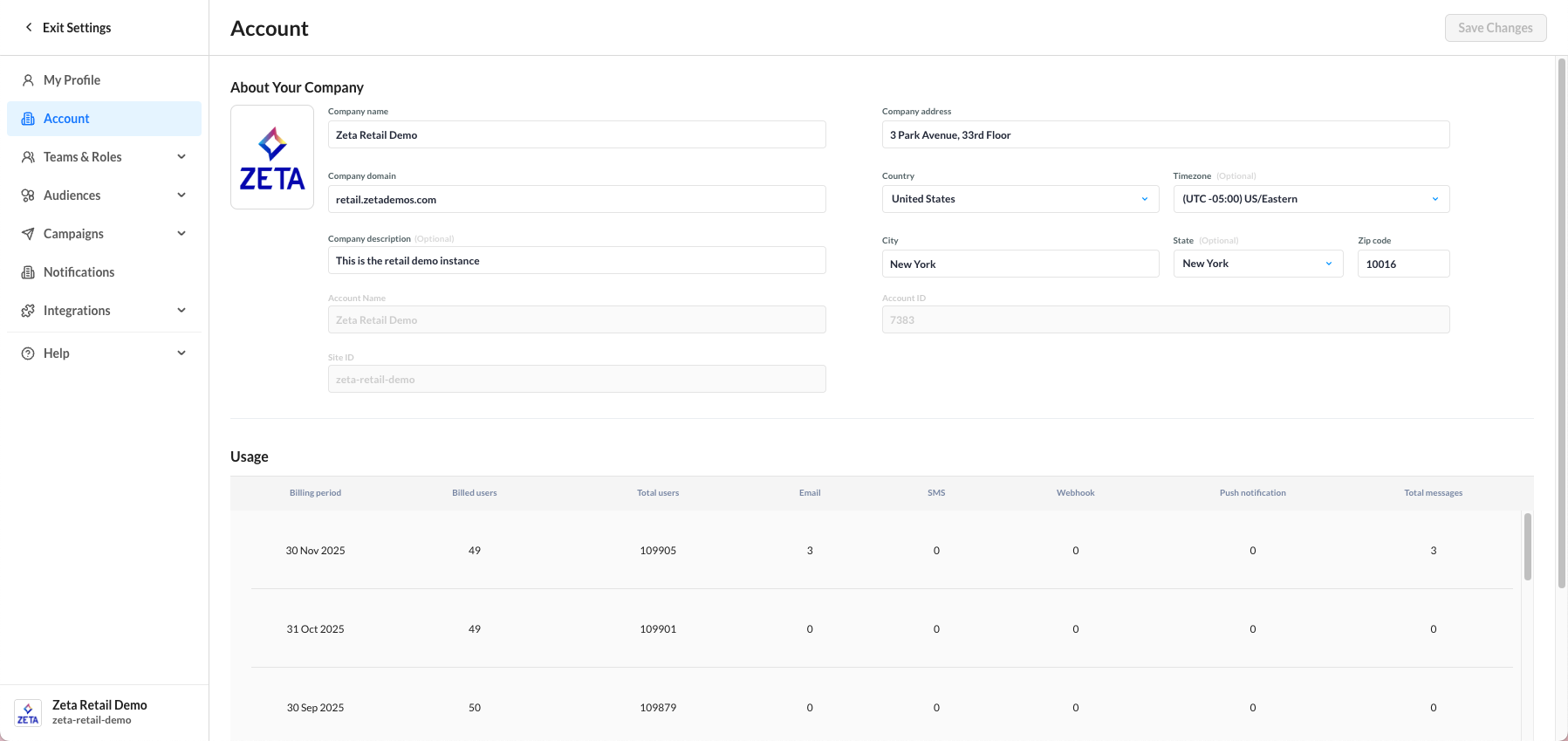This screenshot has width=1568, height=741.
Task: Expand the Campaigns submenu chevron
Action: click(181, 234)
